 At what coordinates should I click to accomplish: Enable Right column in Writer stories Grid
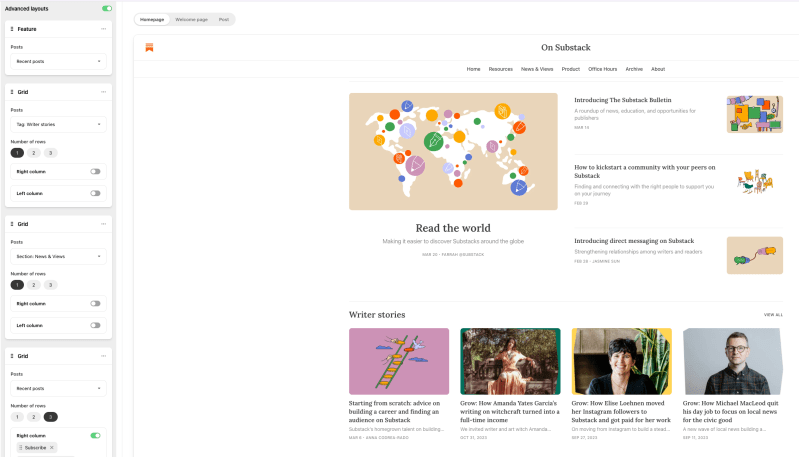pos(95,172)
